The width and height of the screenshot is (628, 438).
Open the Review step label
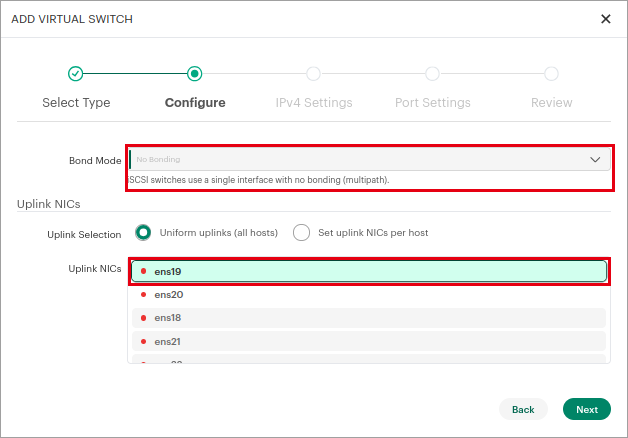click(x=552, y=102)
